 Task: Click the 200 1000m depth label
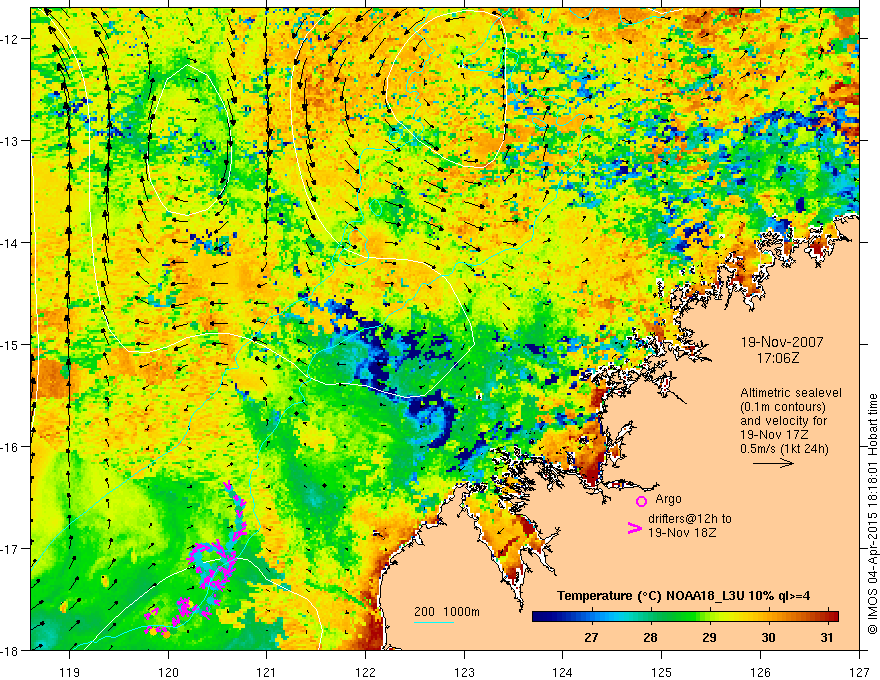click(447, 612)
